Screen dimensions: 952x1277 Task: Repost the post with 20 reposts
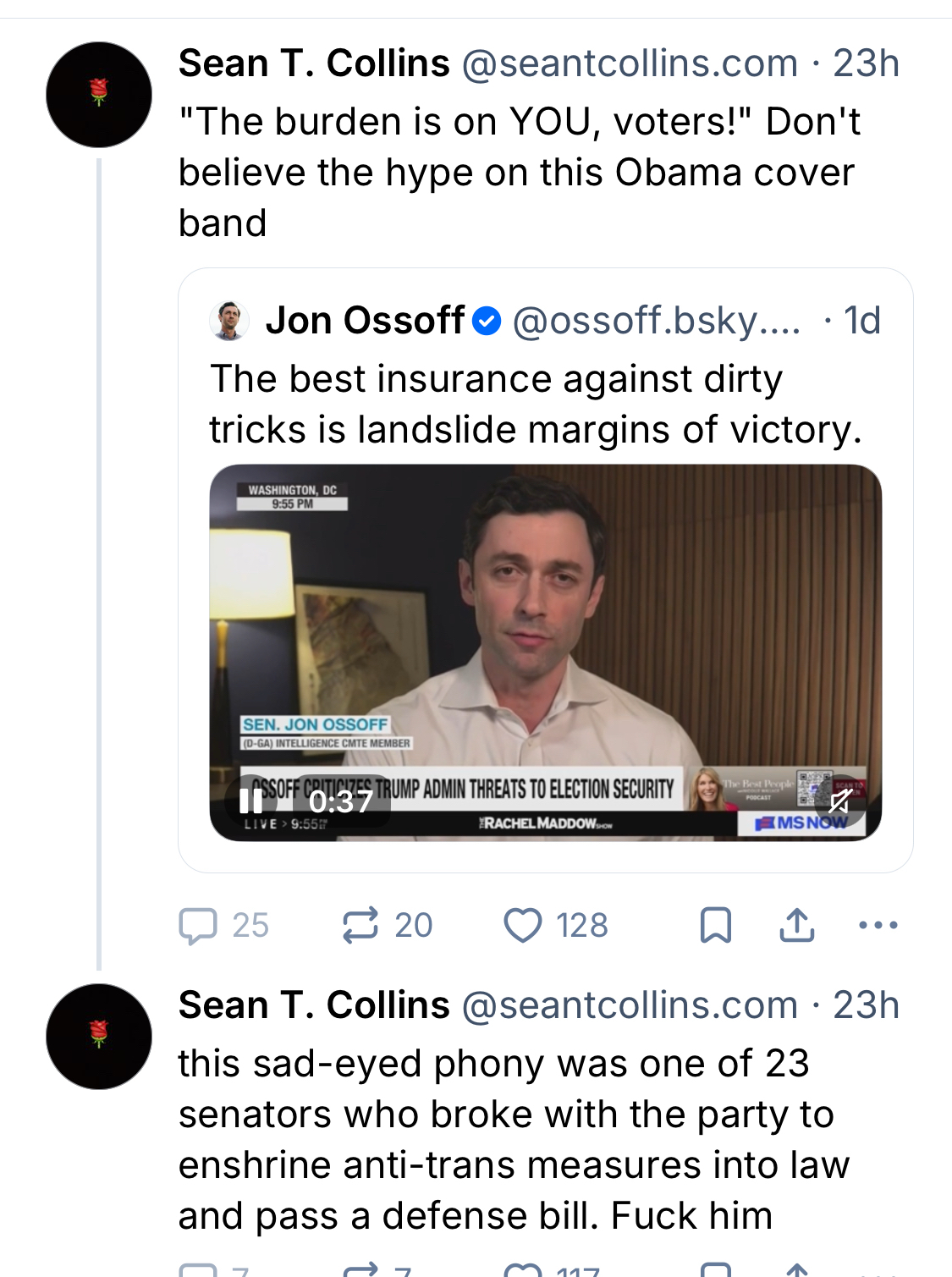click(360, 925)
